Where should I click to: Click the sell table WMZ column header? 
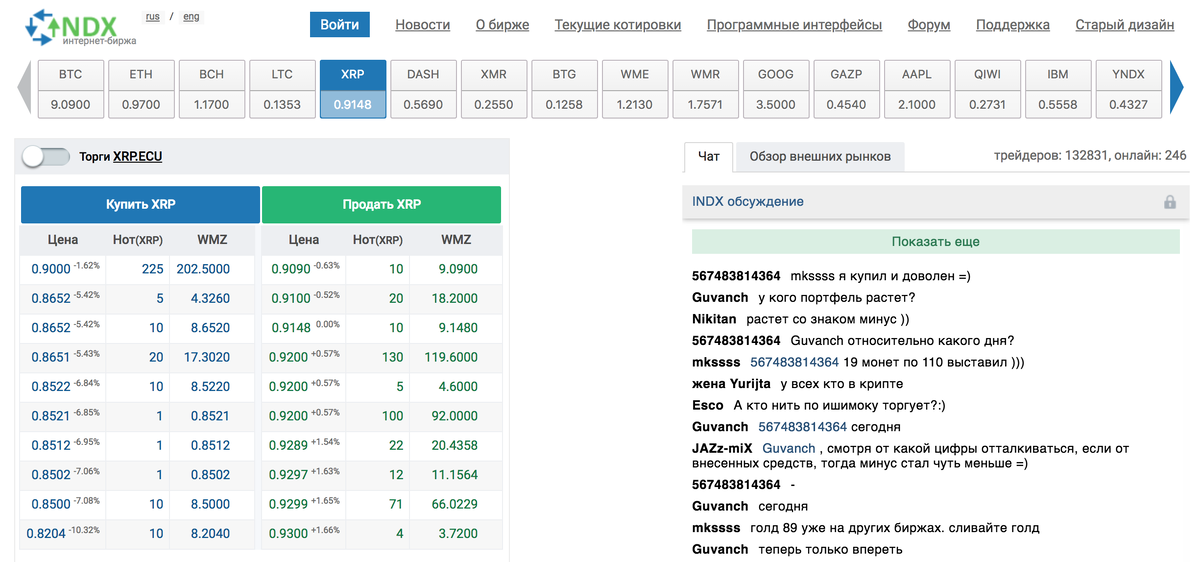[x=456, y=240]
